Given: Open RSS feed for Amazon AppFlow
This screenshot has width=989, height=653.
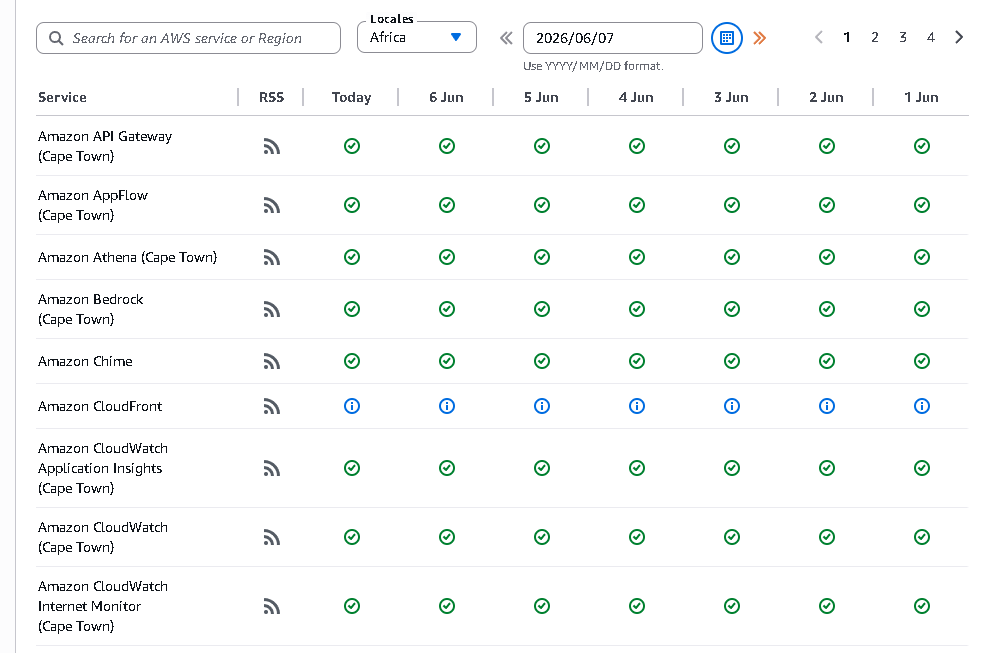Looking at the screenshot, I should [x=271, y=206].
